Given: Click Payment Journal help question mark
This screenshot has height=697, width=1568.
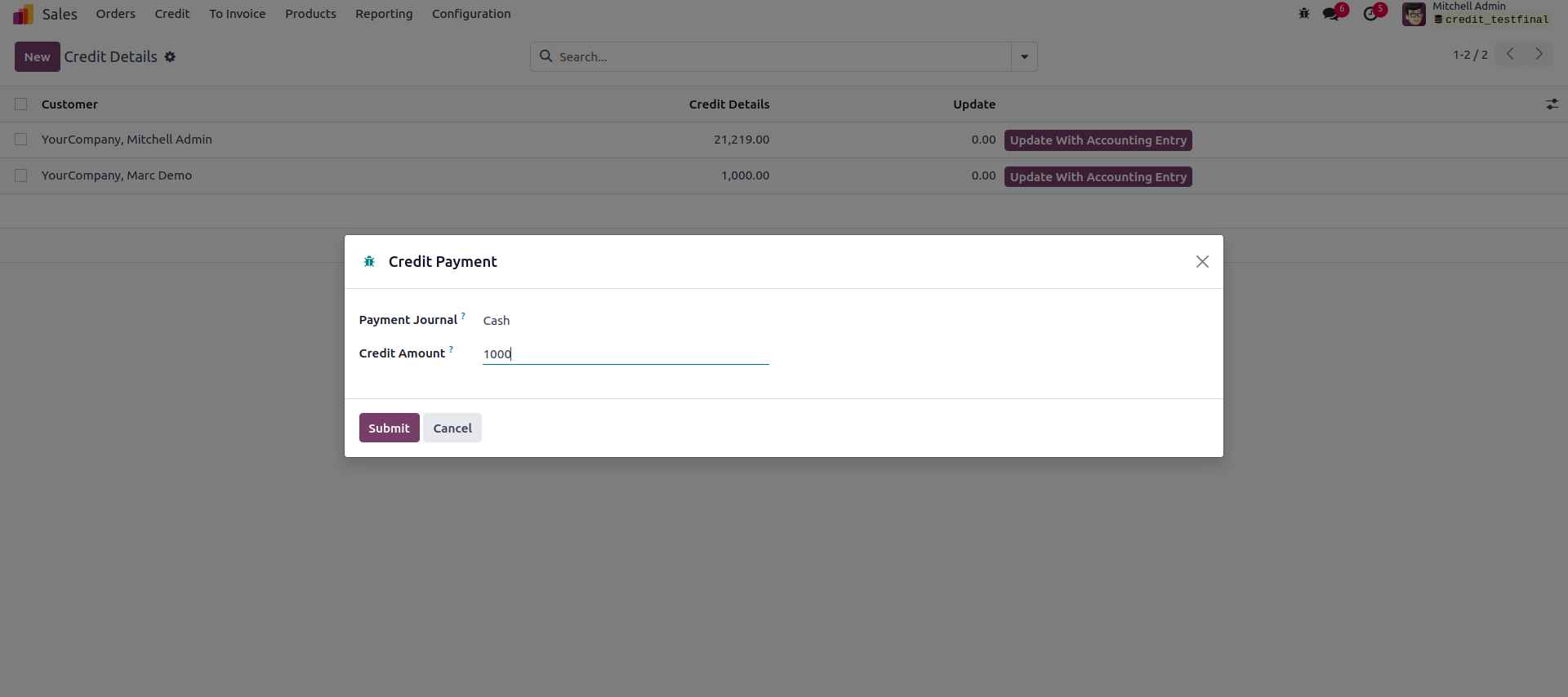Looking at the screenshot, I should (x=463, y=315).
